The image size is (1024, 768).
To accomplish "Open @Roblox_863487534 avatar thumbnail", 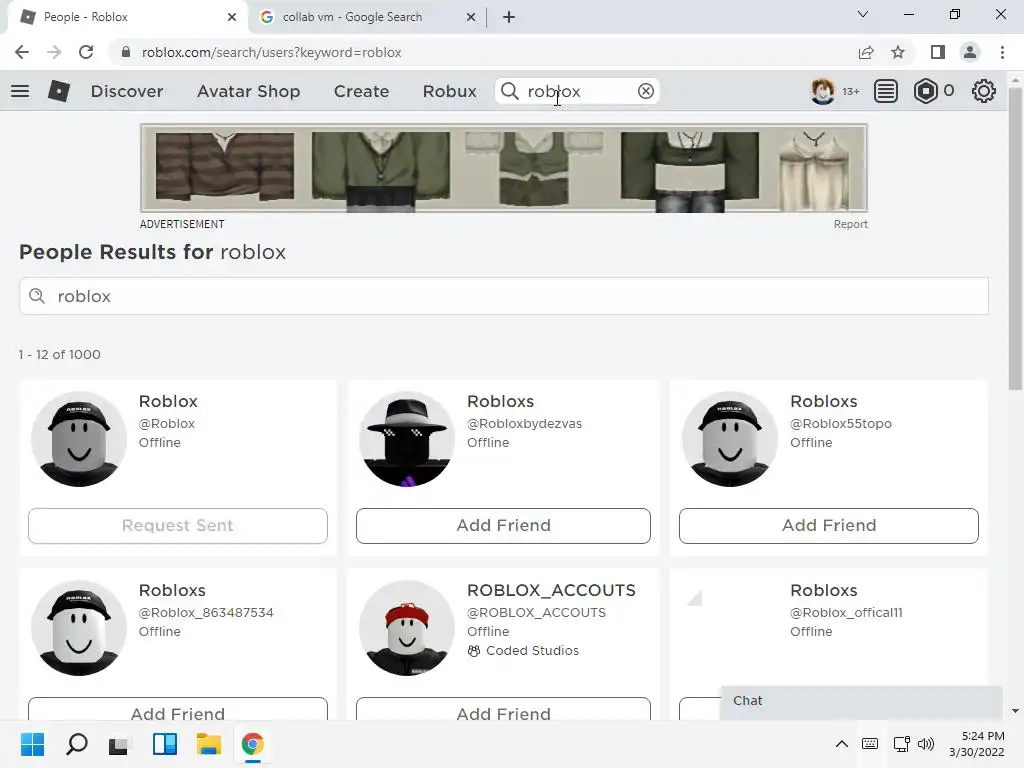I will [x=79, y=628].
